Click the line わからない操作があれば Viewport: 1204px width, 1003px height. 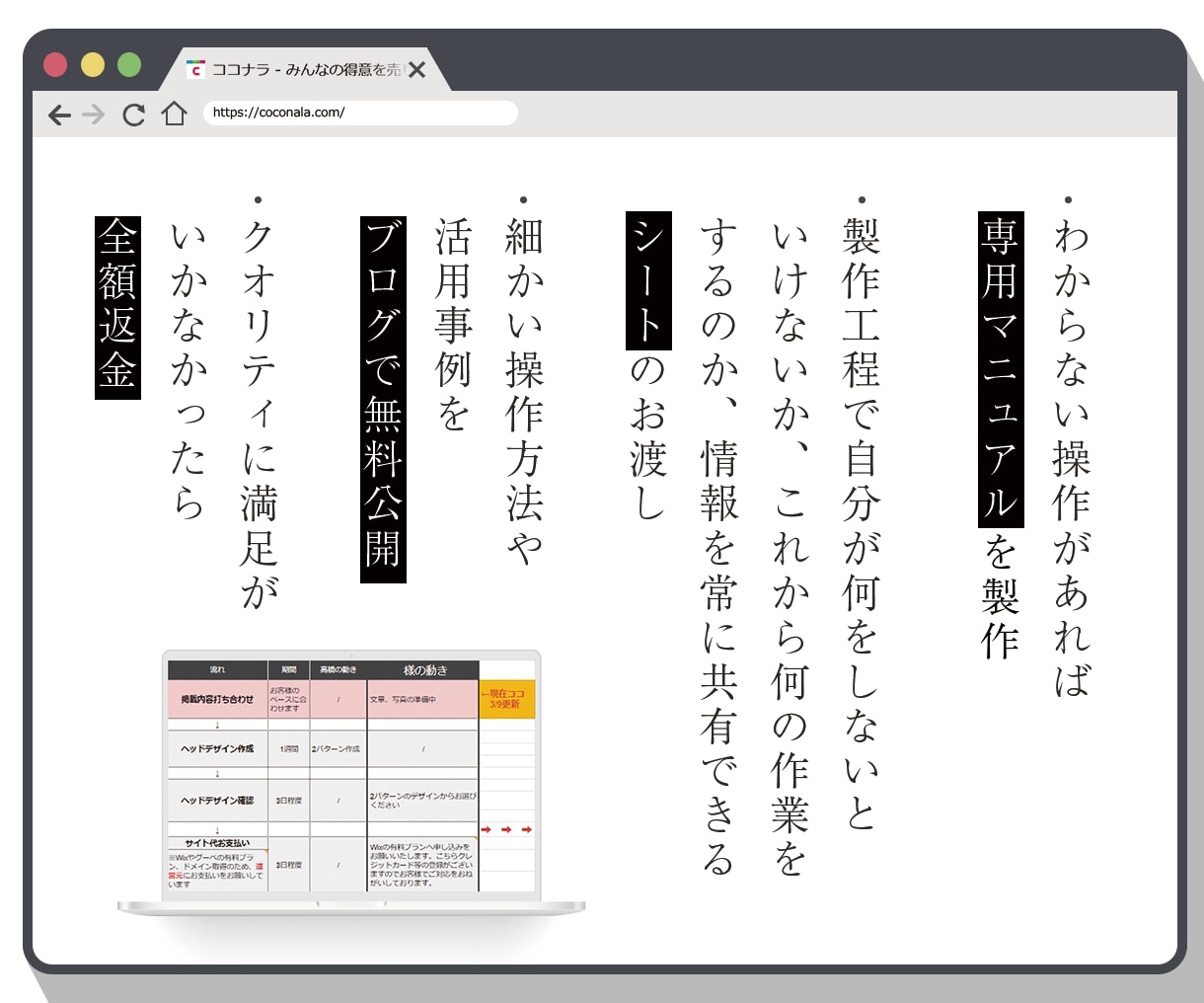(x=1072, y=457)
